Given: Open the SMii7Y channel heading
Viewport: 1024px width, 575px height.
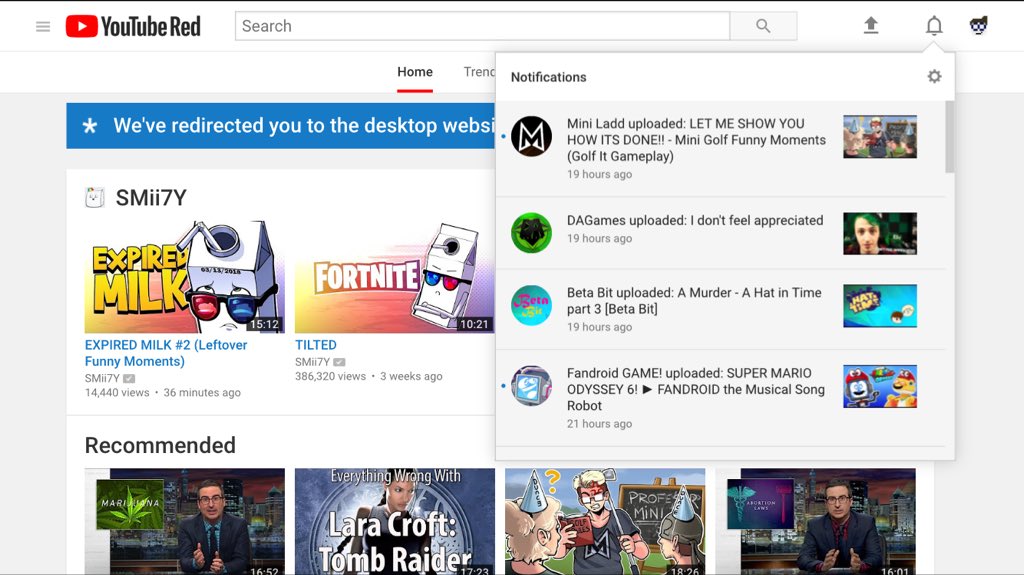Looking at the screenshot, I should [x=151, y=197].
